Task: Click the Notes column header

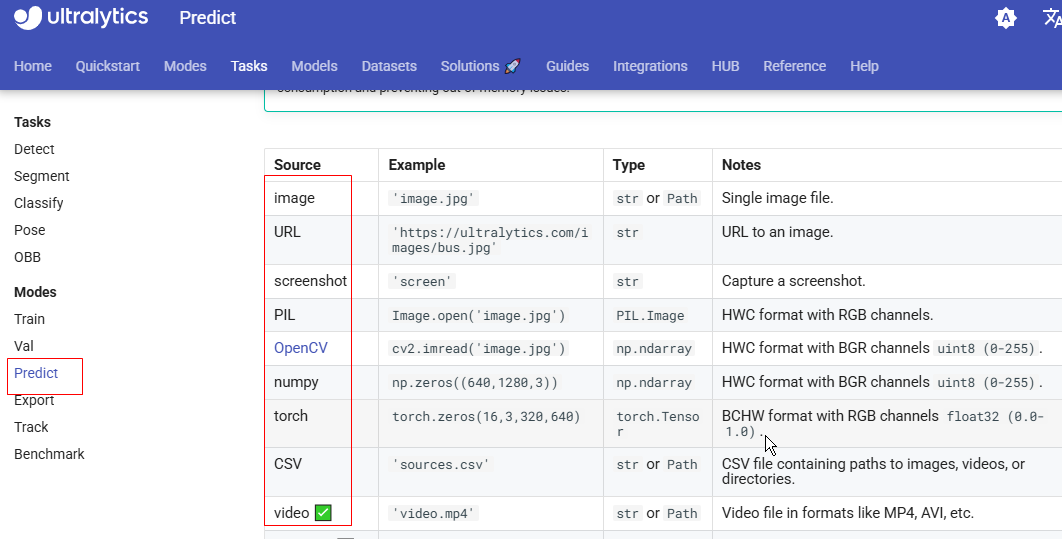Action: pos(741,165)
